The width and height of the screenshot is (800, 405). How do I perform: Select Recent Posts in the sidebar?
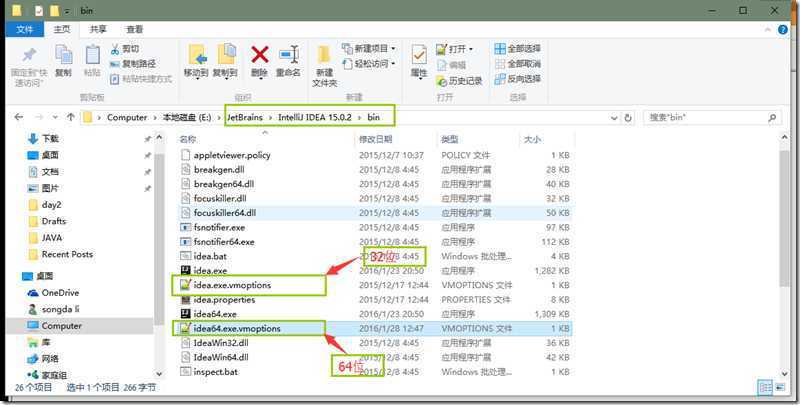(67, 254)
